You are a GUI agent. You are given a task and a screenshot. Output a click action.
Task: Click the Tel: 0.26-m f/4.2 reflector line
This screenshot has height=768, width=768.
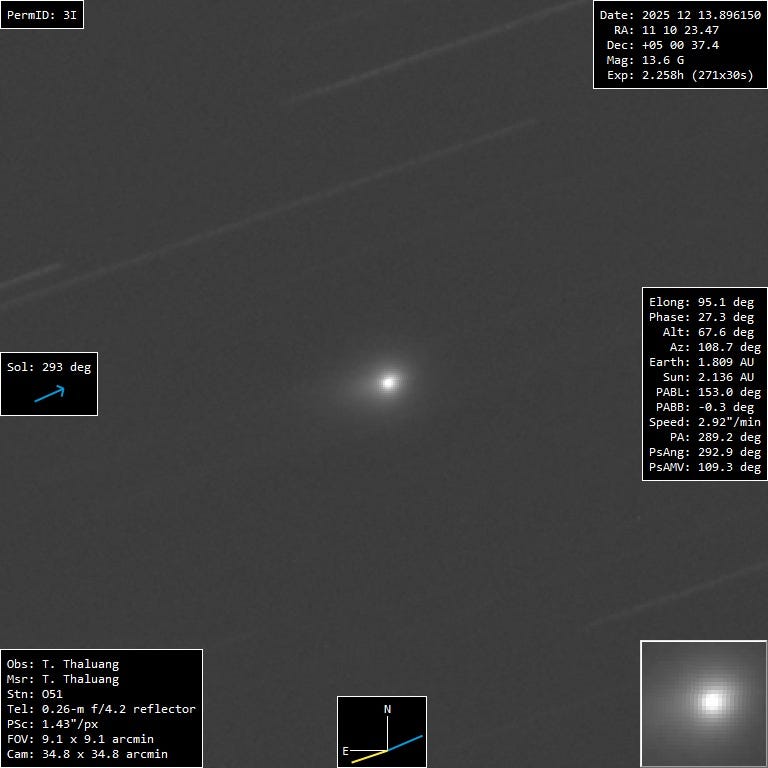tap(101, 709)
